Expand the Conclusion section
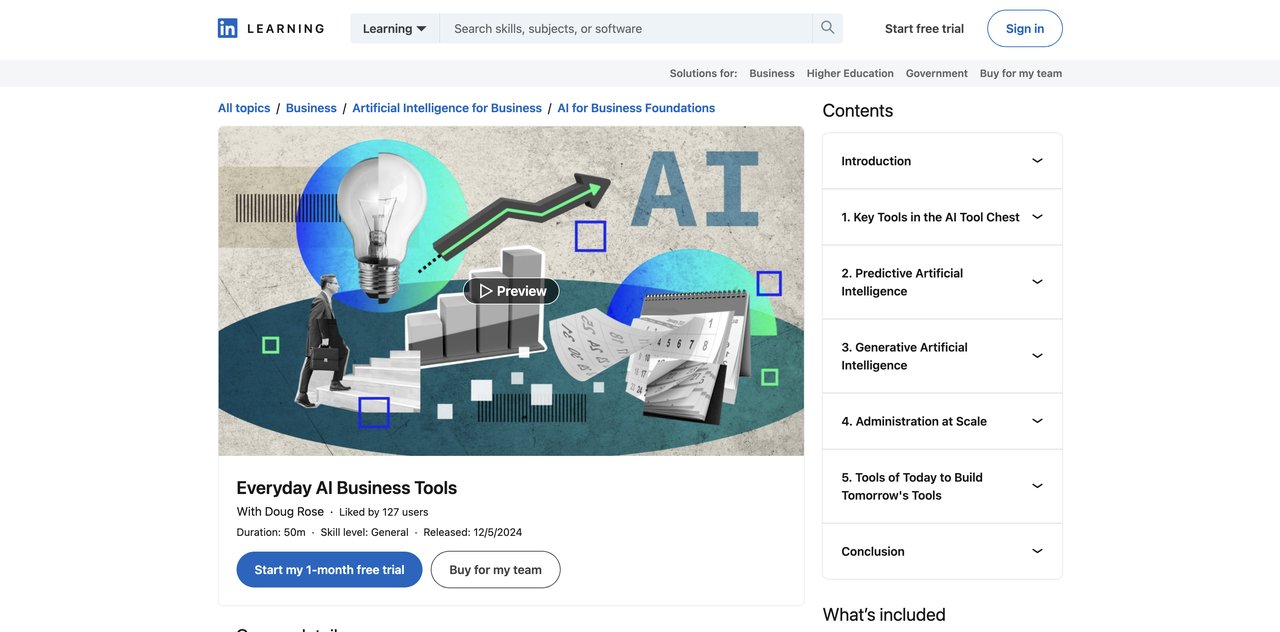1280x632 pixels. pyautogui.click(x=942, y=551)
